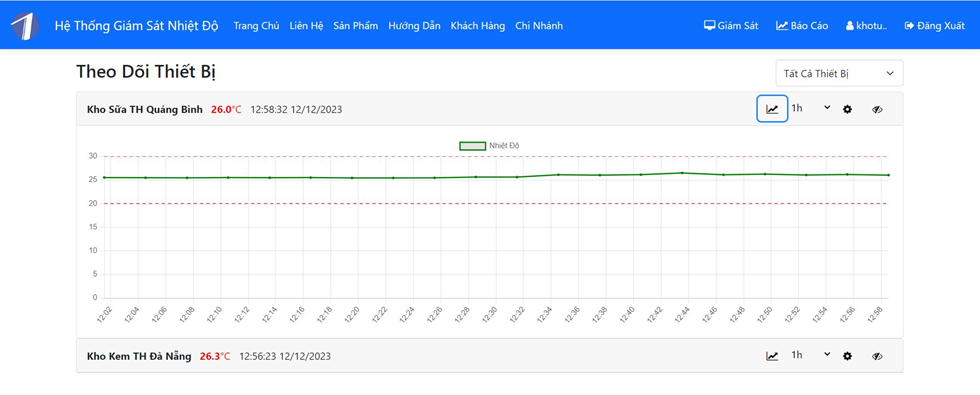Open 1h time range dropdown for Đà Nẵng
Viewport: 980px width, 395px height.
point(811,355)
